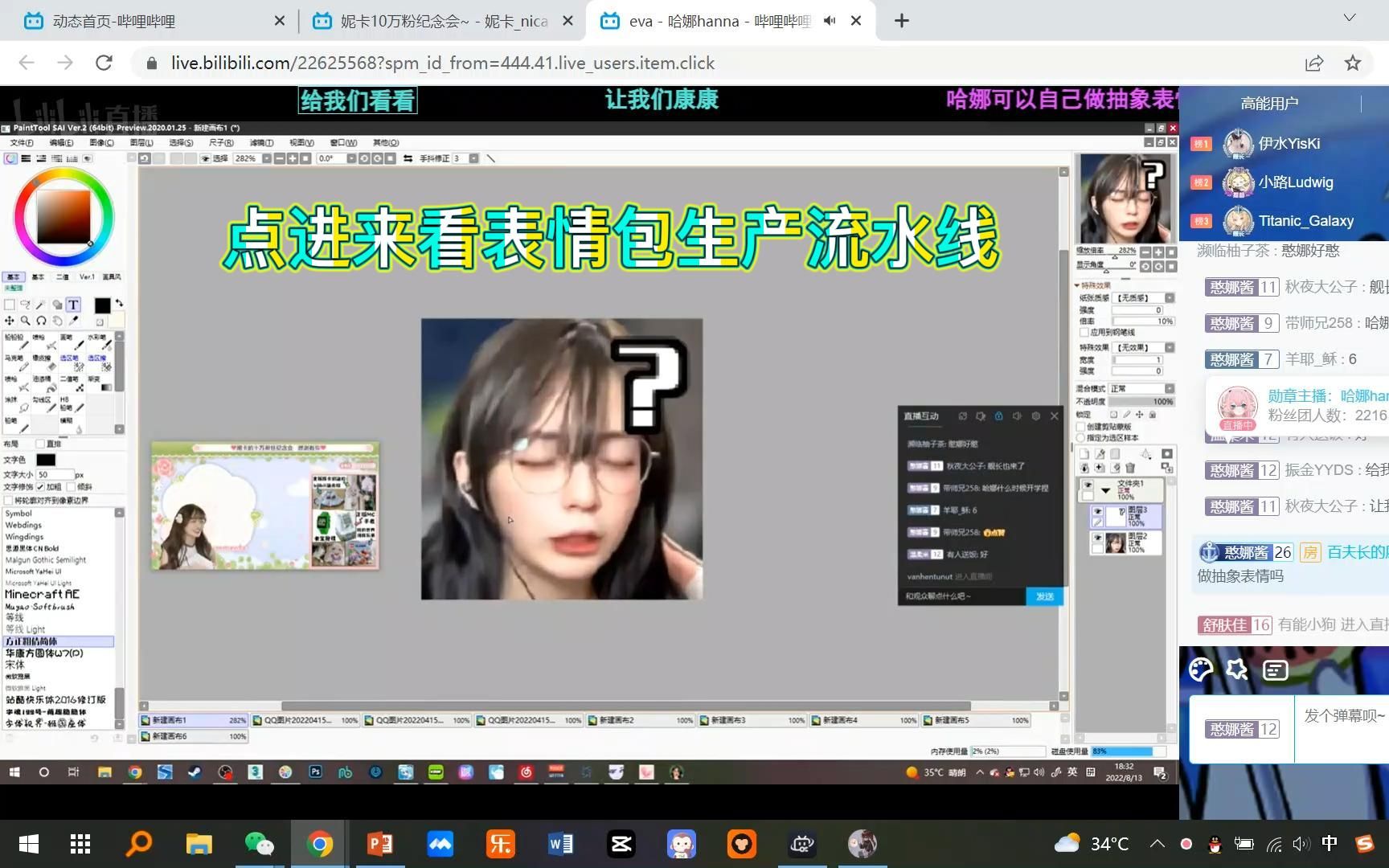Click 高能用户 header tab

pyautogui.click(x=1269, y=103)
